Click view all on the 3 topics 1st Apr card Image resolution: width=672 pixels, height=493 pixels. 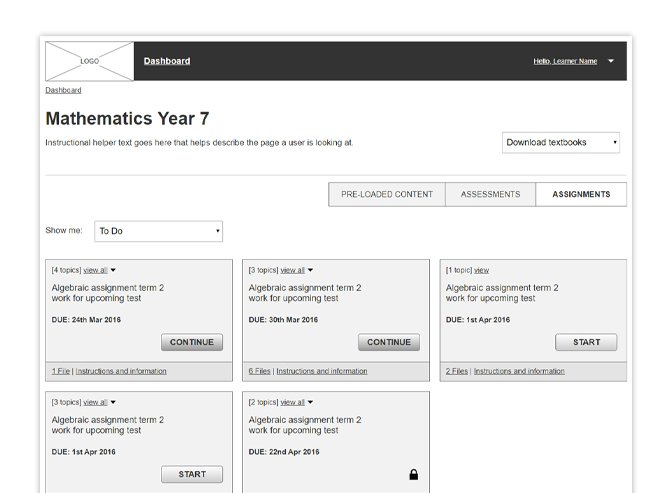point(95,402)
